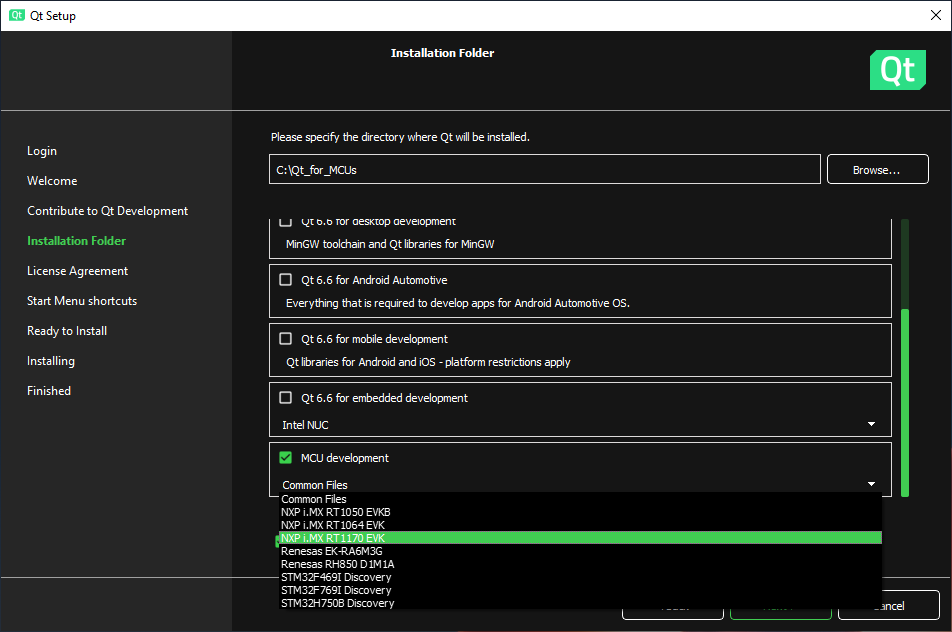This screenshot has width=952, height=632.
Task: Choose STM32H750B Discovery entry
Action: tap(337, 603)
